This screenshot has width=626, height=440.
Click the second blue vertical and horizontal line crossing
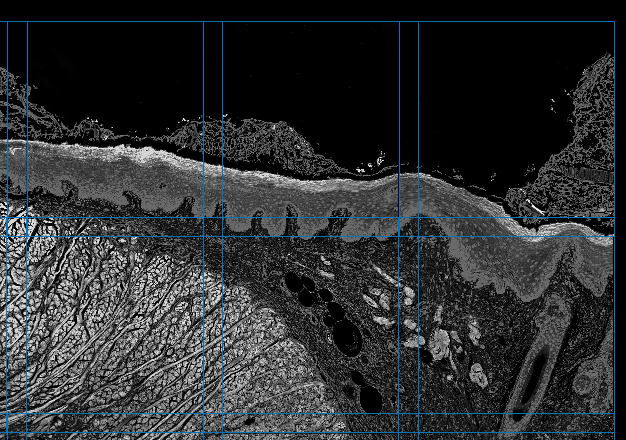(x=418, y=237)
